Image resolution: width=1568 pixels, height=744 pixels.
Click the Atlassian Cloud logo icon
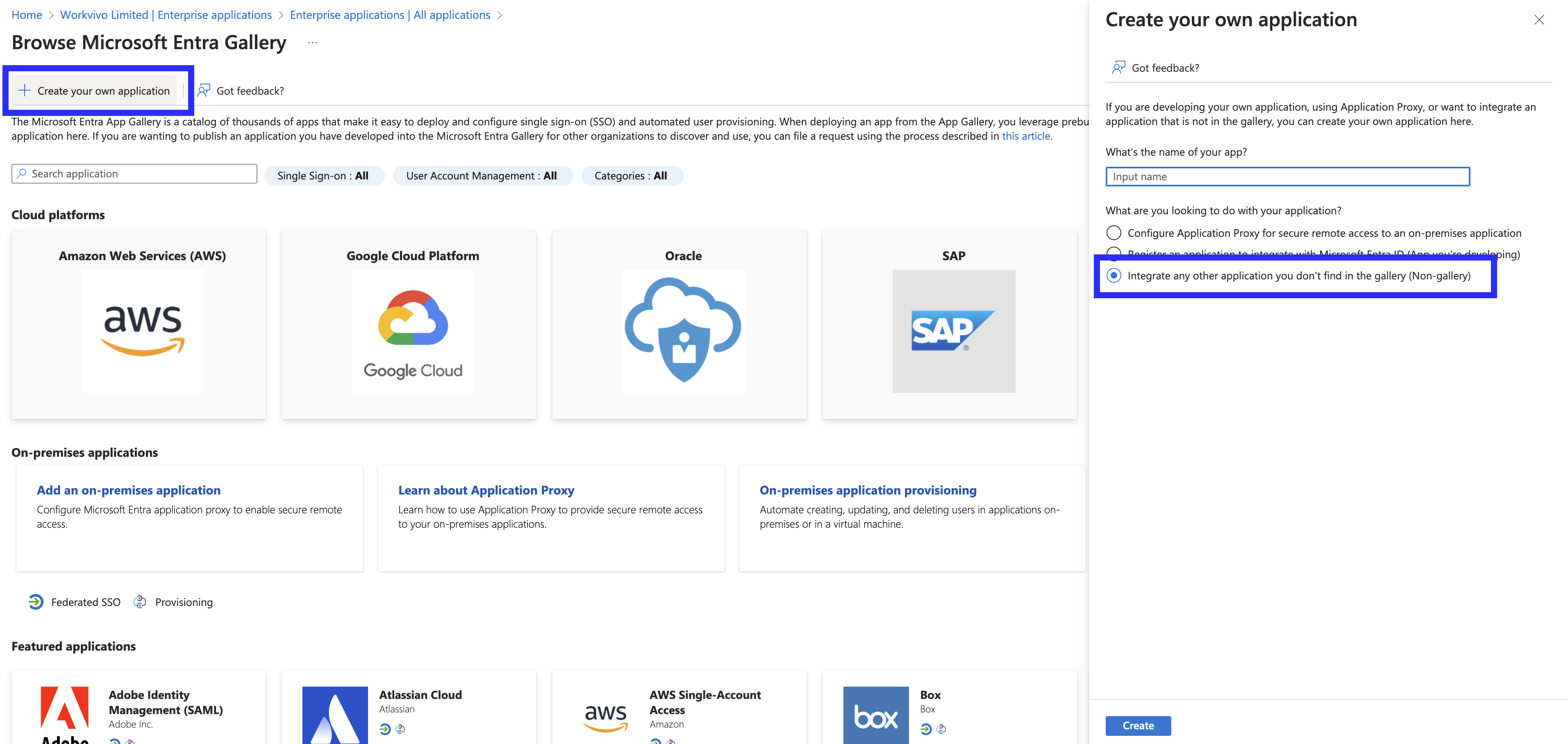tap(335, 715)
